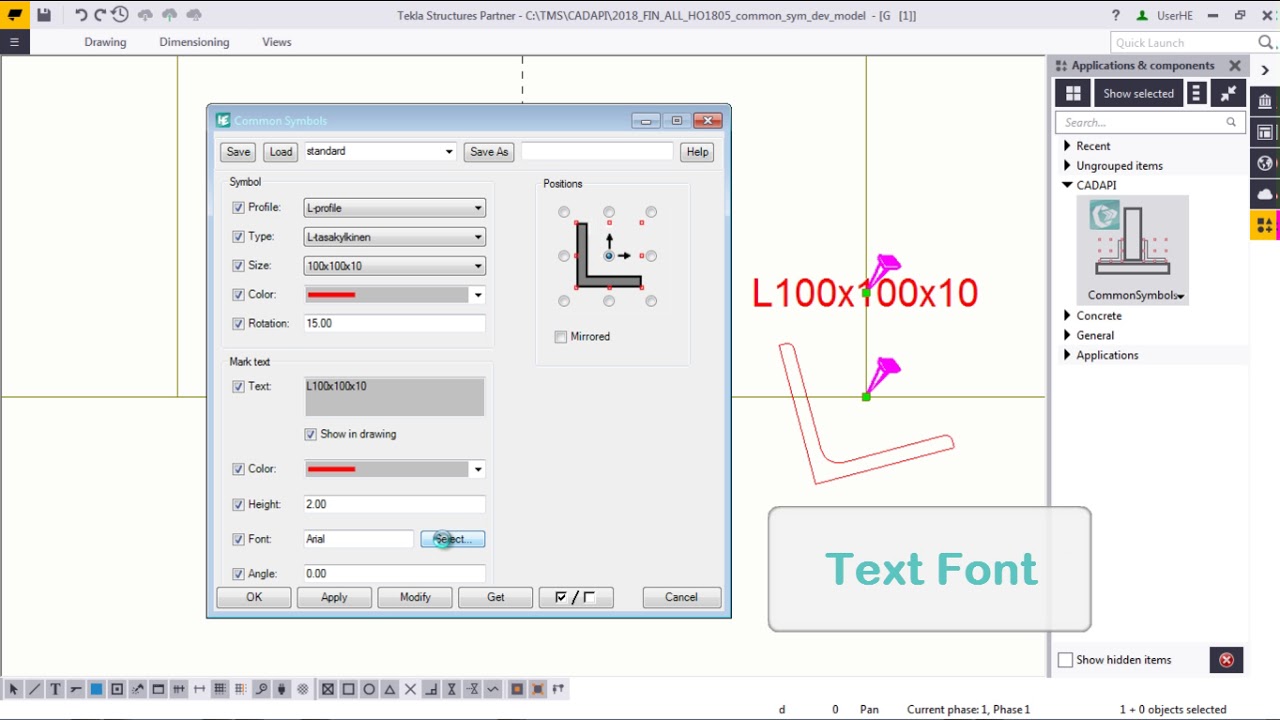Uncheck the Height checkbox
The image size is (1280, 720).
point(238,505)
